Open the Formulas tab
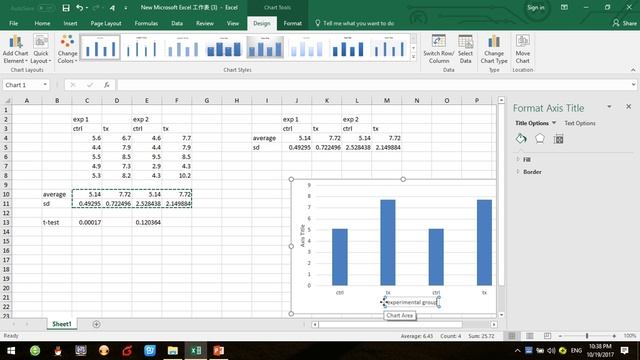The width and height of the screenshot is (640, 360). [x=146, y=23]
